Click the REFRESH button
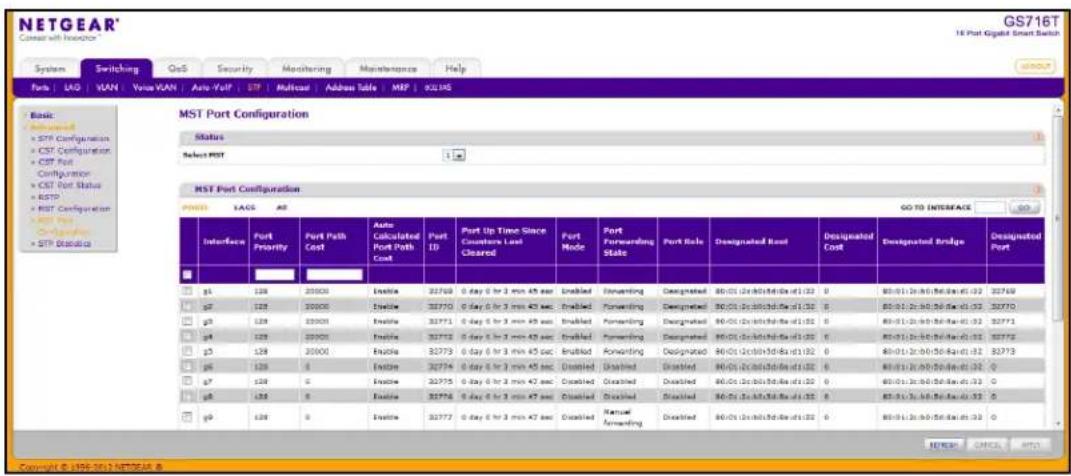 [944, 445]
